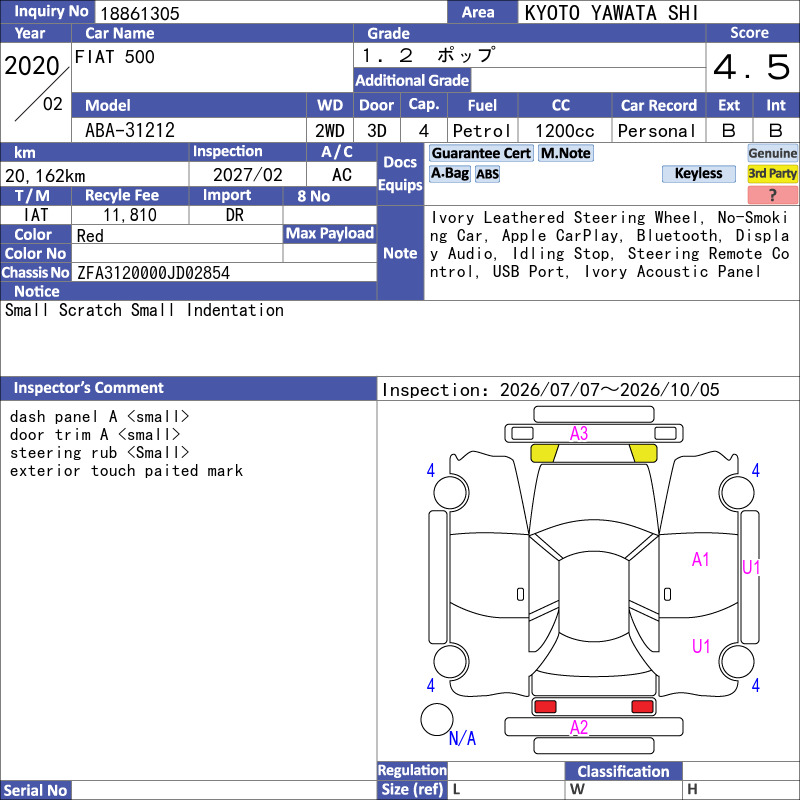Click the car name FIAT 500
This screenshot has width=800, height=800.
tap(115, 57)
